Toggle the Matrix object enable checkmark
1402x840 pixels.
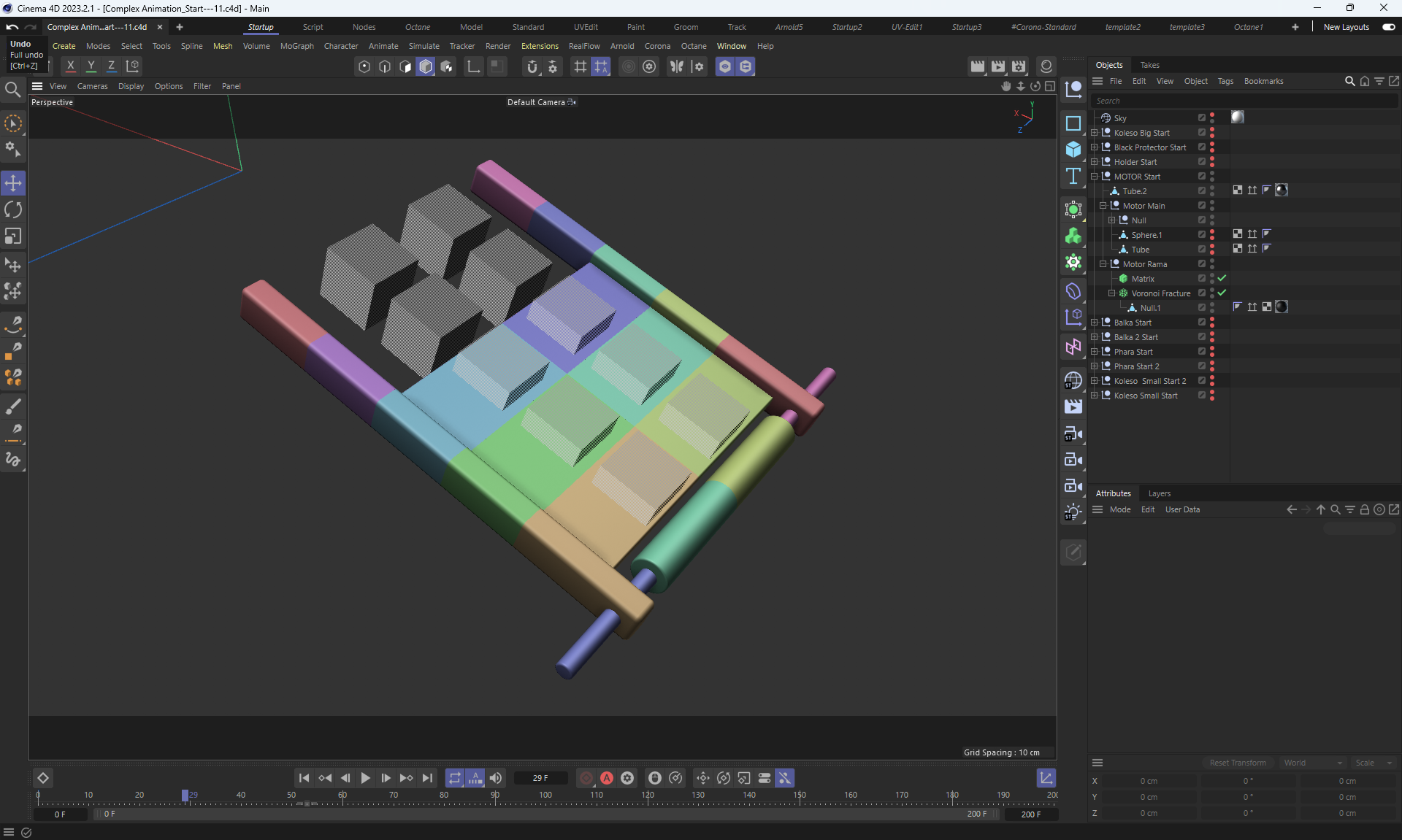point(1222,278)
